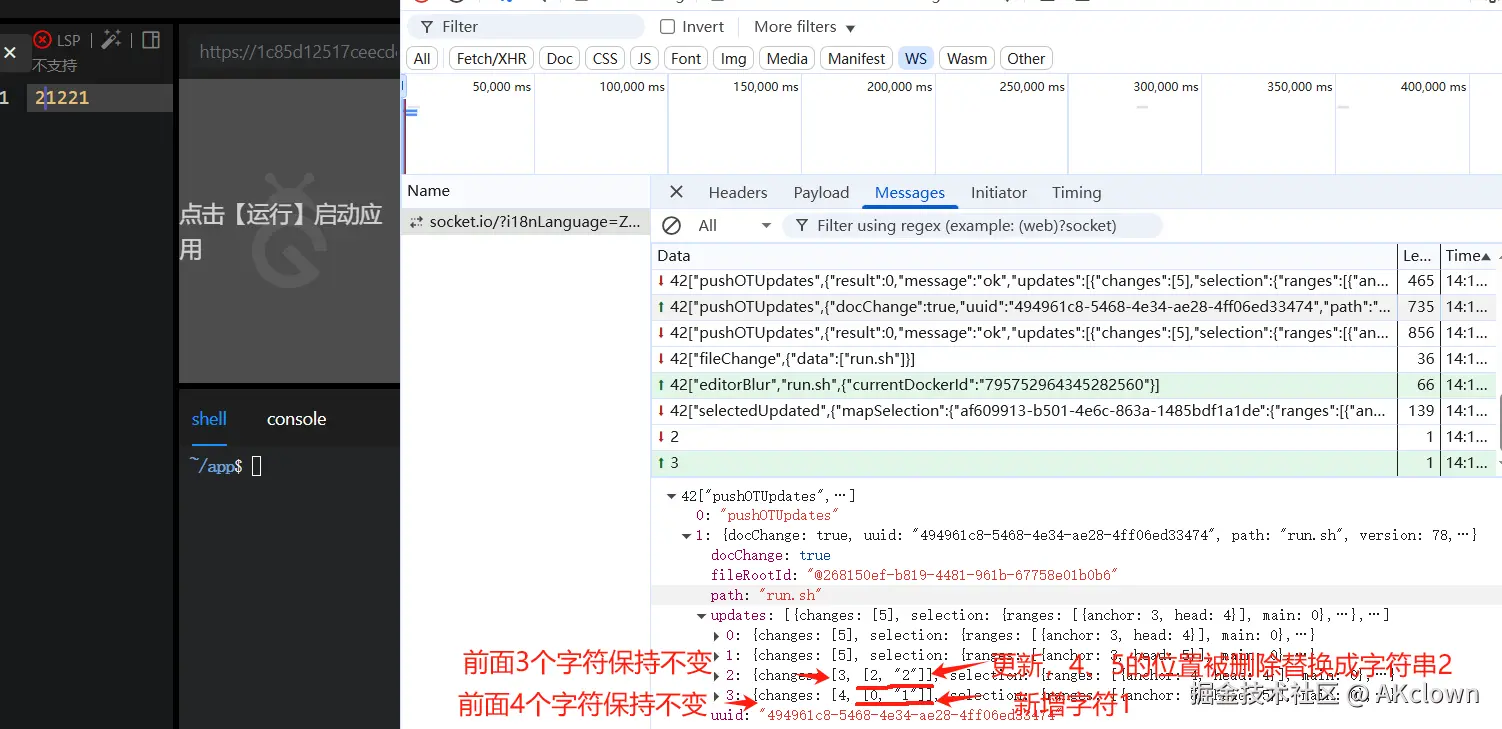The image size is (1502, 729).
Task: Select the CSS filter
Action: pos(605,59)
